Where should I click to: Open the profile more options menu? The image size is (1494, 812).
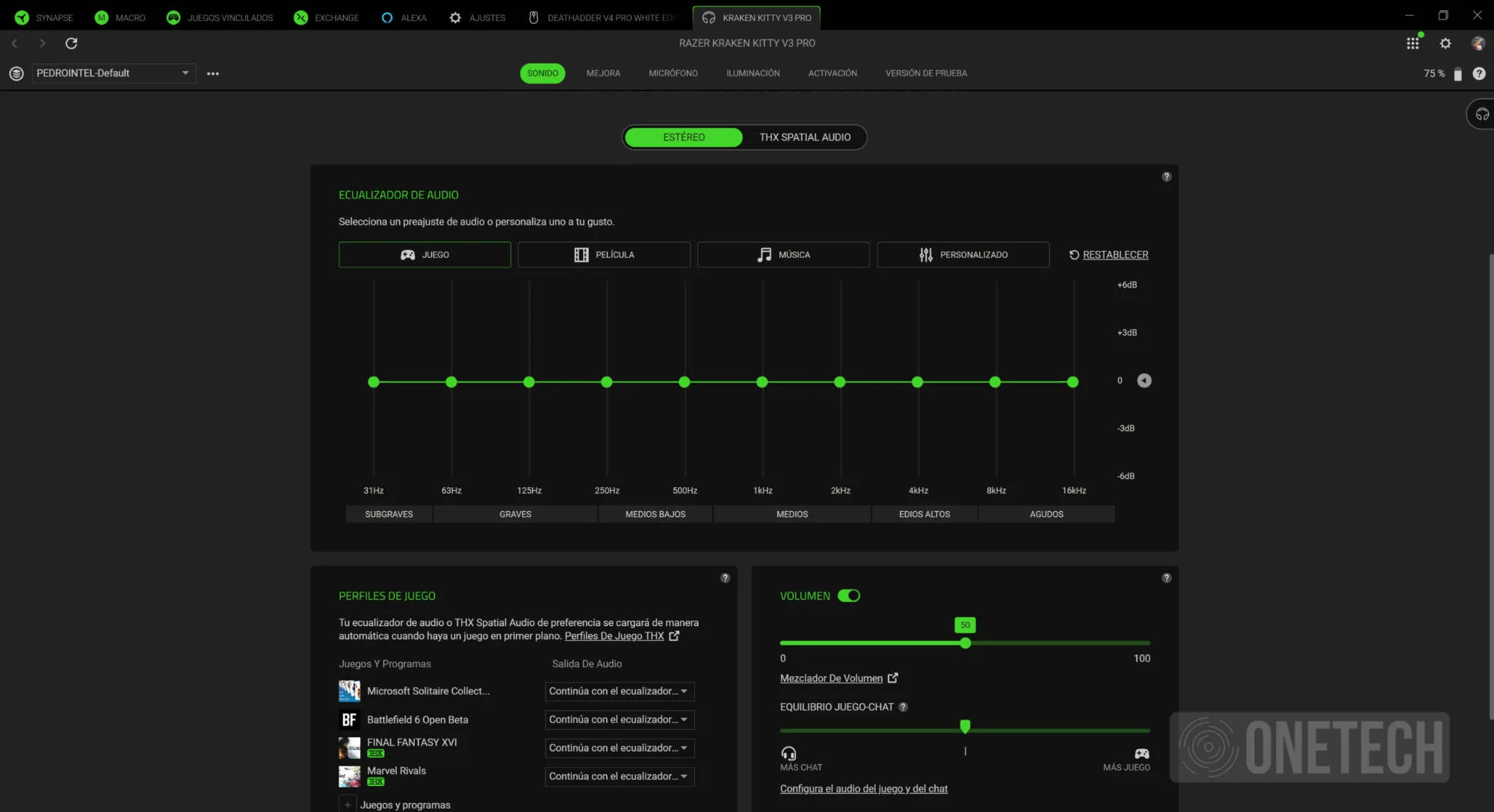(213, 73)
